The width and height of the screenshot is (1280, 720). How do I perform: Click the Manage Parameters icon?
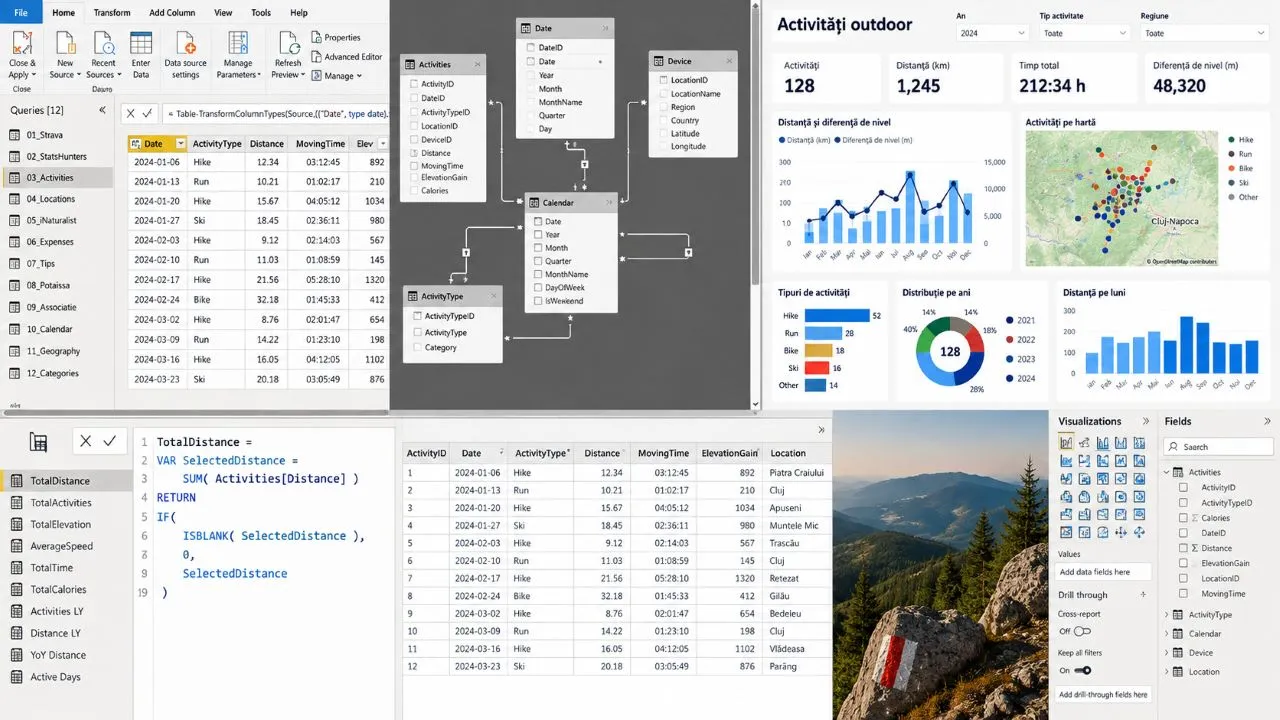[x=238, y=43]
